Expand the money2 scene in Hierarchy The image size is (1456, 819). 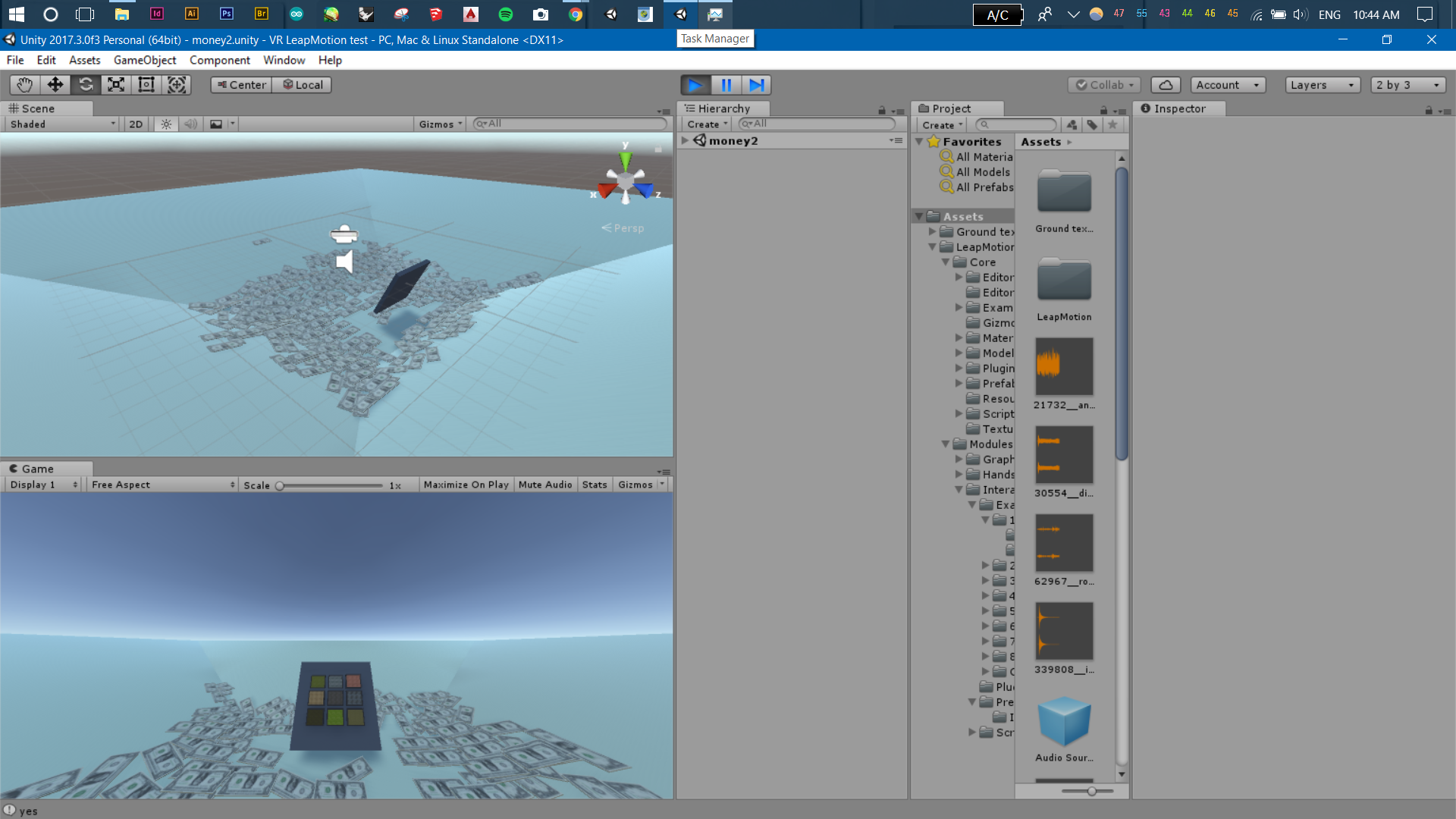click(685, 140)
